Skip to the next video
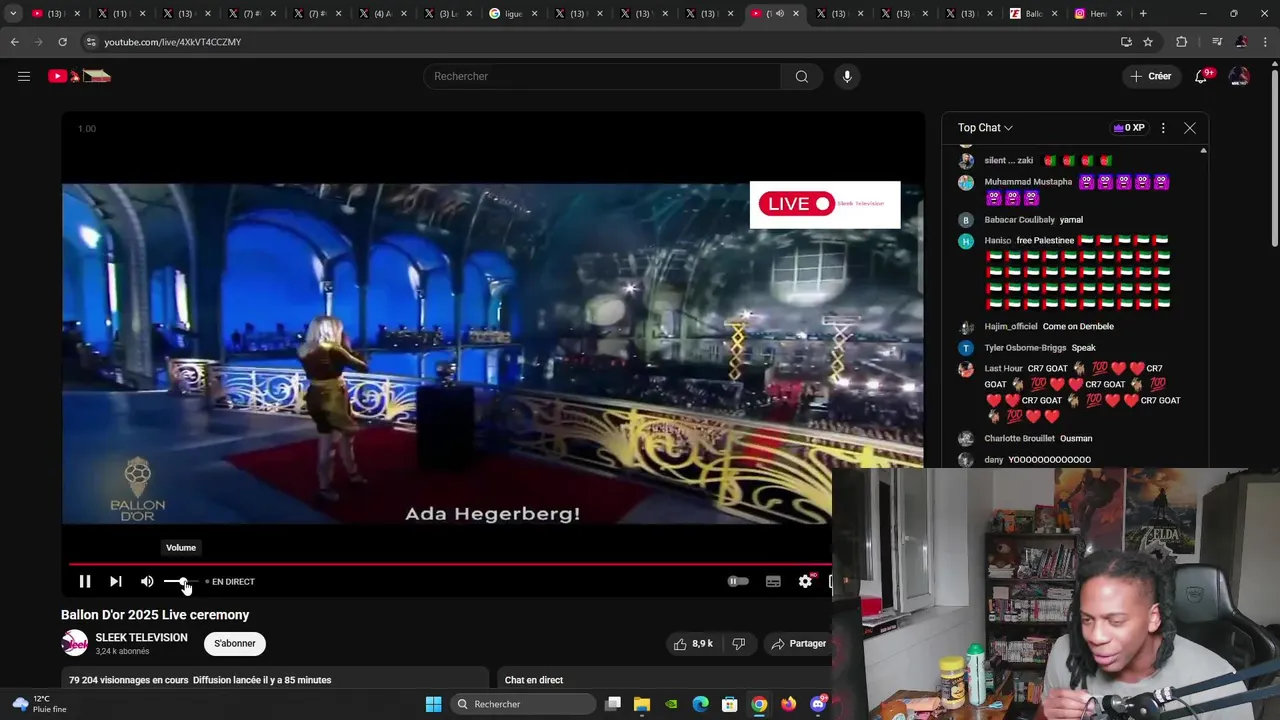 coord(116,581)
